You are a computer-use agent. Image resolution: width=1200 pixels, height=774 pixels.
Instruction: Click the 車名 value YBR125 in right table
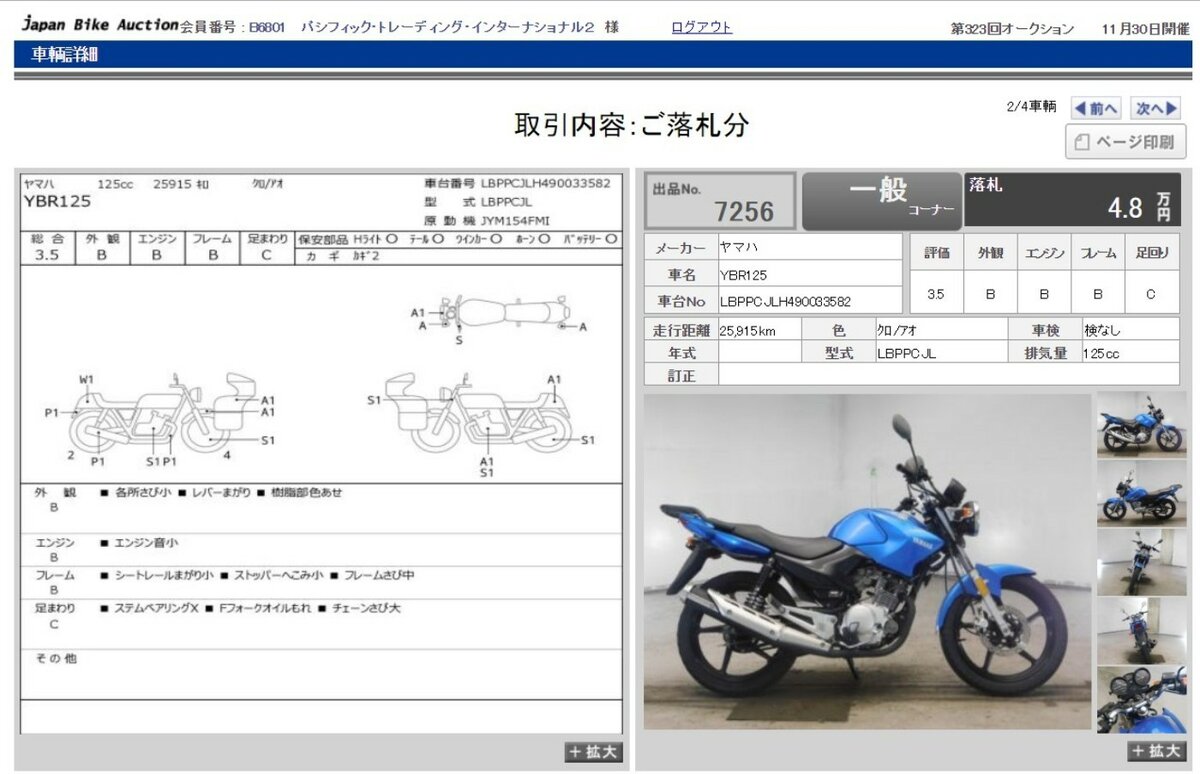[744, 275]
